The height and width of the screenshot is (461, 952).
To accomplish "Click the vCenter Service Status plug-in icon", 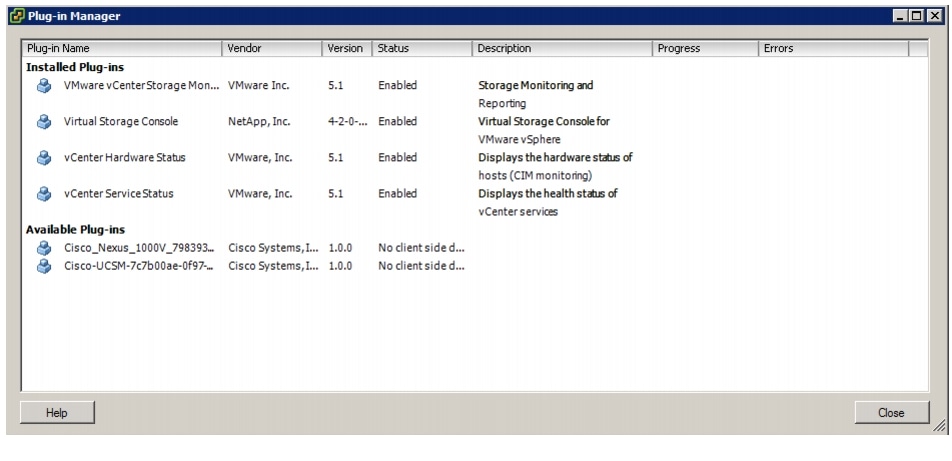I will [x=44, y=194].
